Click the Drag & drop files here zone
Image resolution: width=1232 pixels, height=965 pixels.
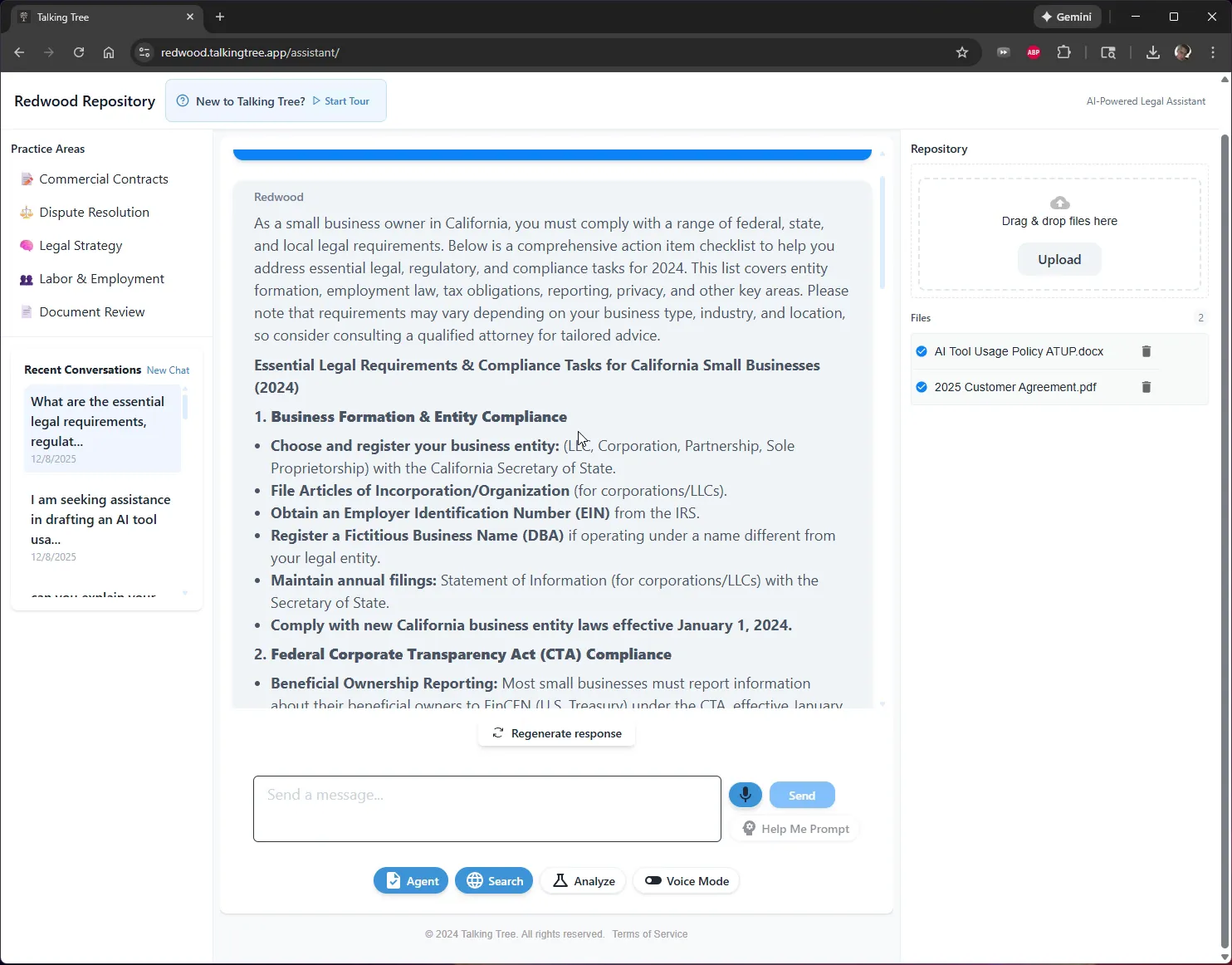1059,234
